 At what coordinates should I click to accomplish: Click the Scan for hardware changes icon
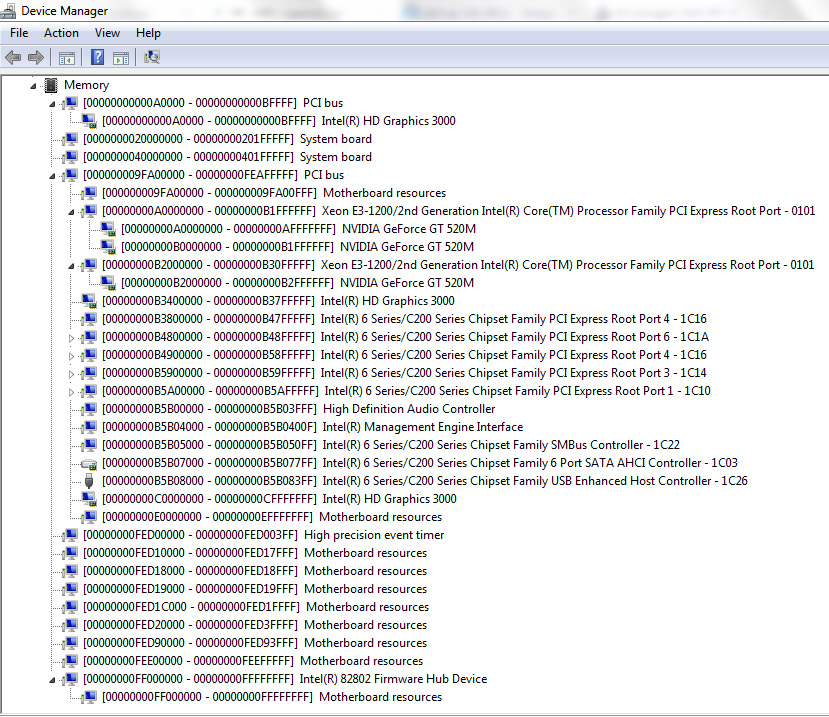tap(152, 57)
